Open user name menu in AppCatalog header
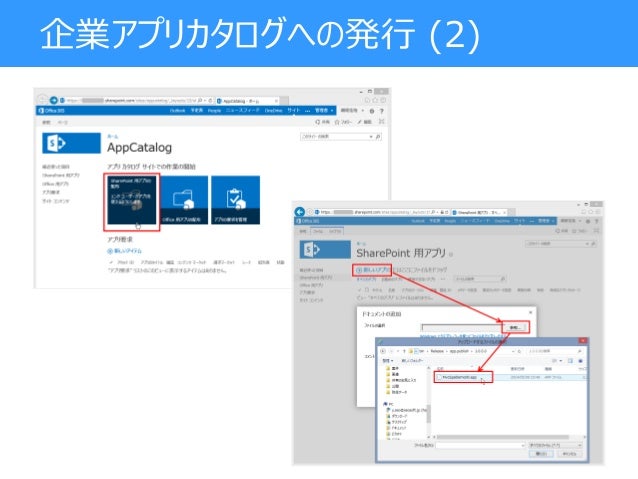Image resolution: width=638 pixels, height=479 pixels. pos(352,111)
